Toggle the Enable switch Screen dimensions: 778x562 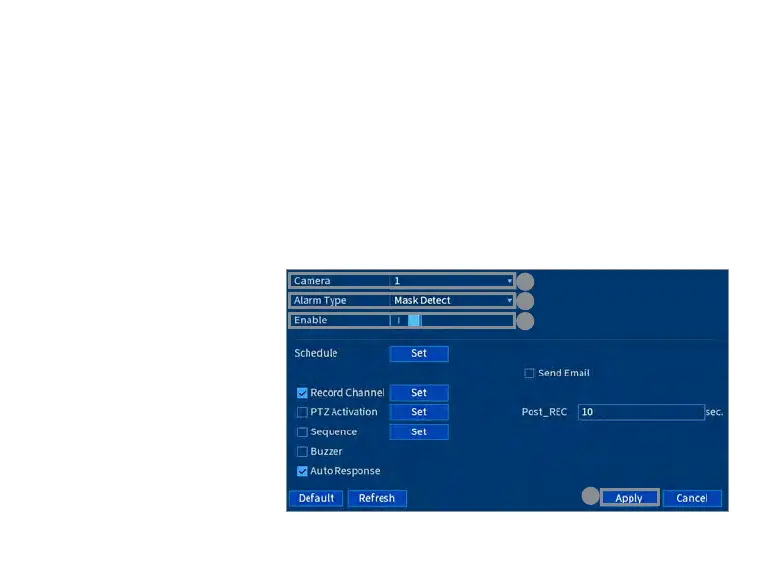pyautogui.click(x=406, y=320)
